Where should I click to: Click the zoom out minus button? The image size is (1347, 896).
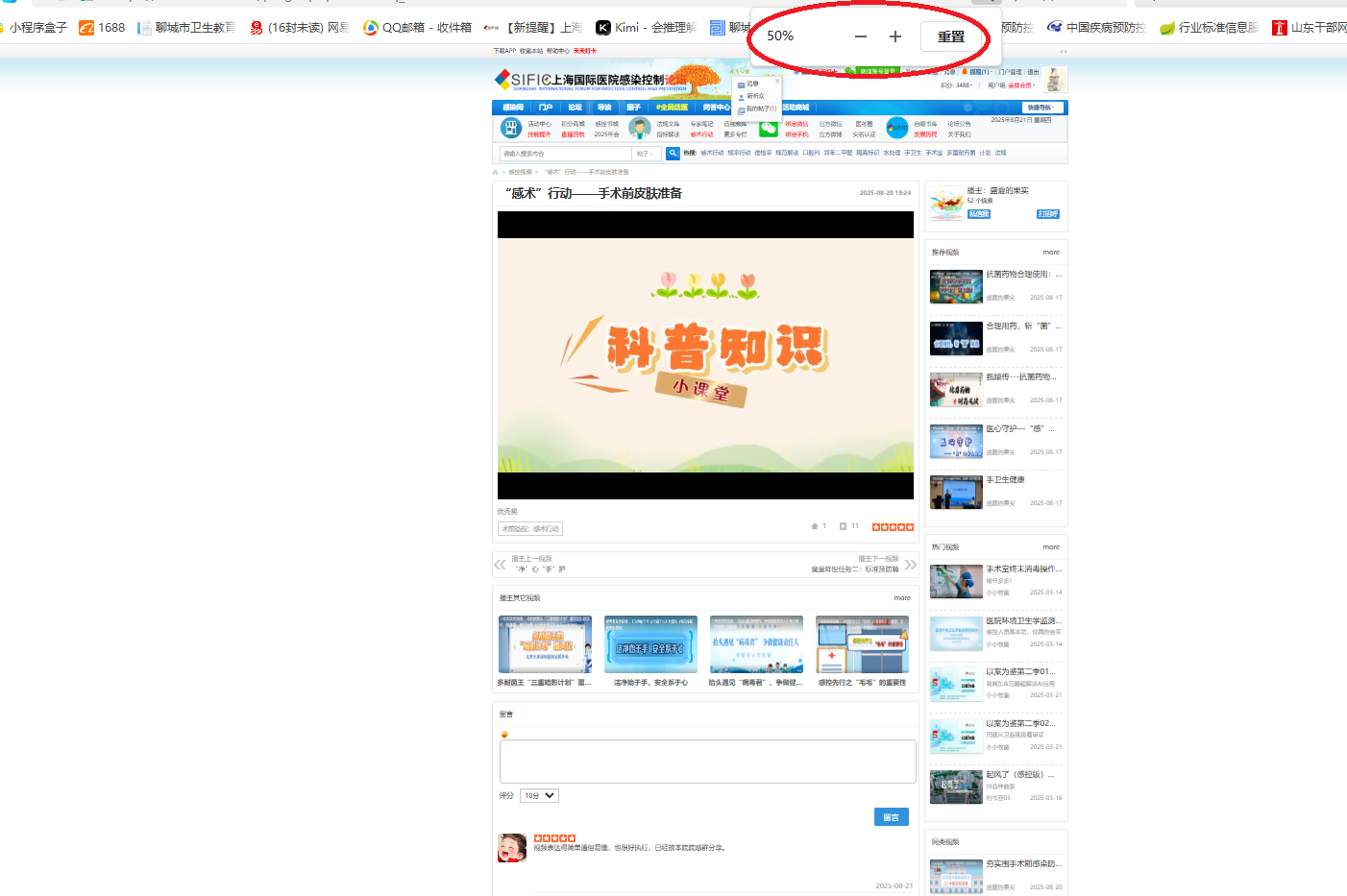(x=860, y=36)
